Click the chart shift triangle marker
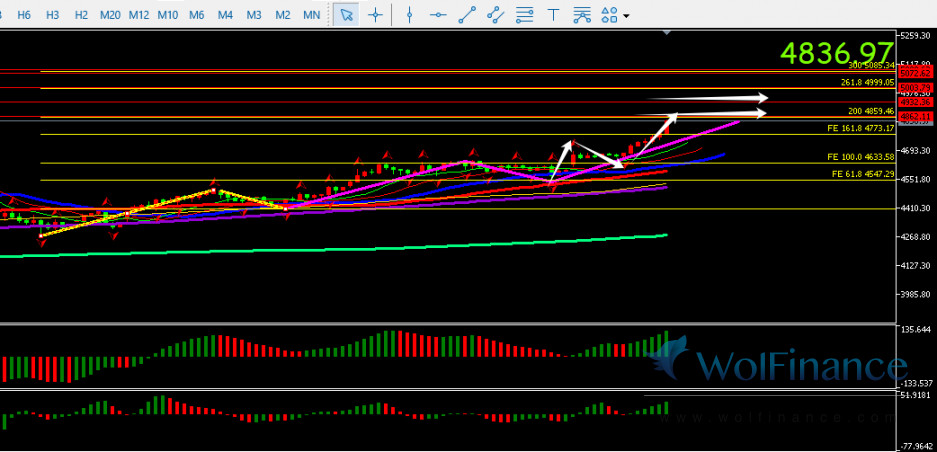The width and height of the screenshot is (937, 452). point(667,33)
